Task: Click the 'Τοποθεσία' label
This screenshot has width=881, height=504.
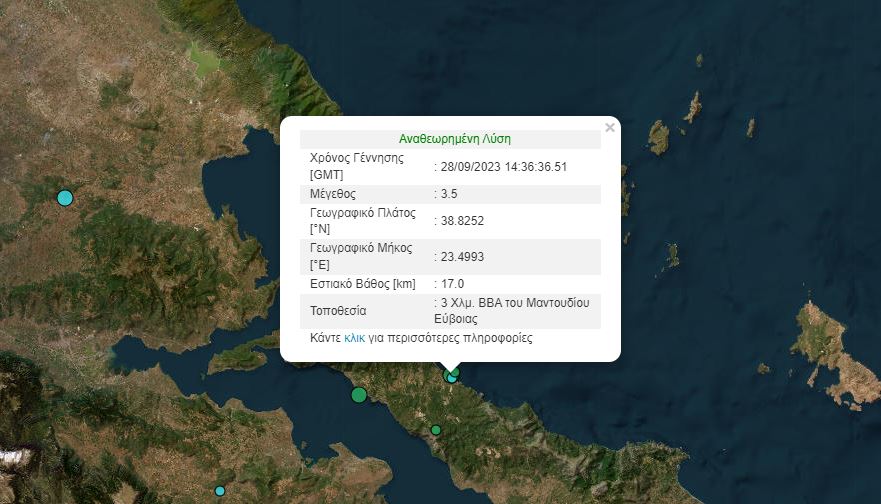Action: (338, 311)
